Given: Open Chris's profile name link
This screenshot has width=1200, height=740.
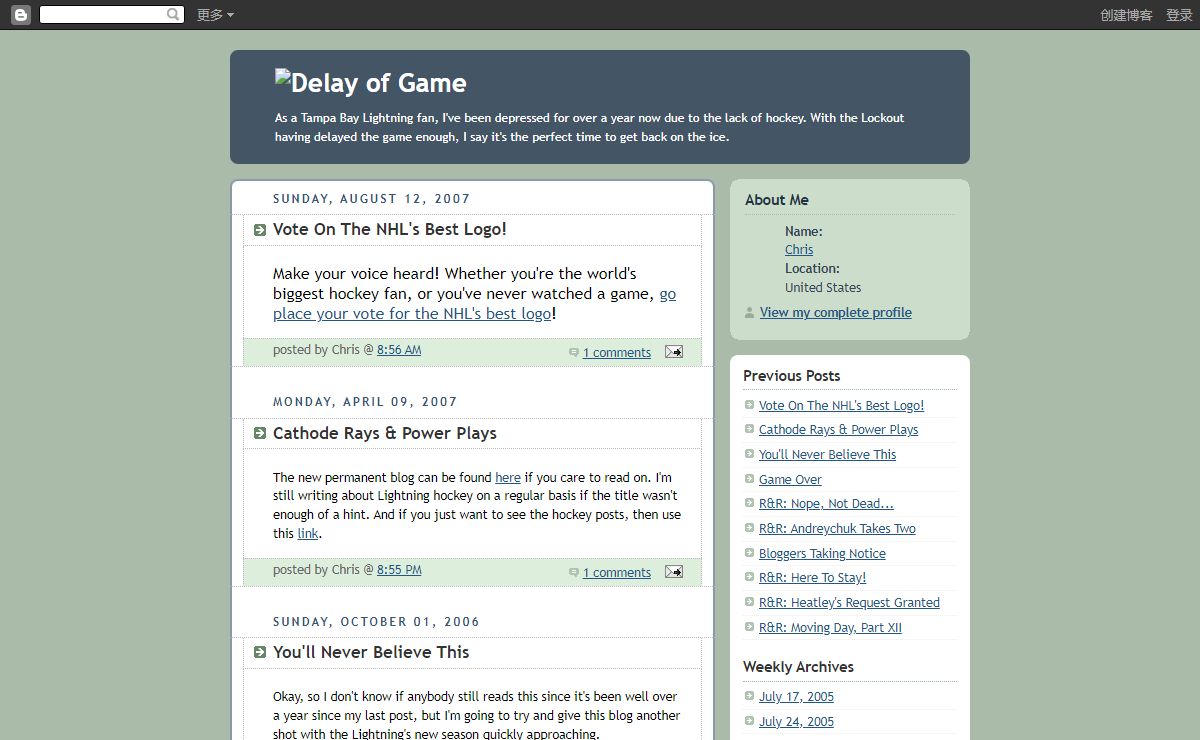Looking at the screenshot, I should click(x=799, y=250).
